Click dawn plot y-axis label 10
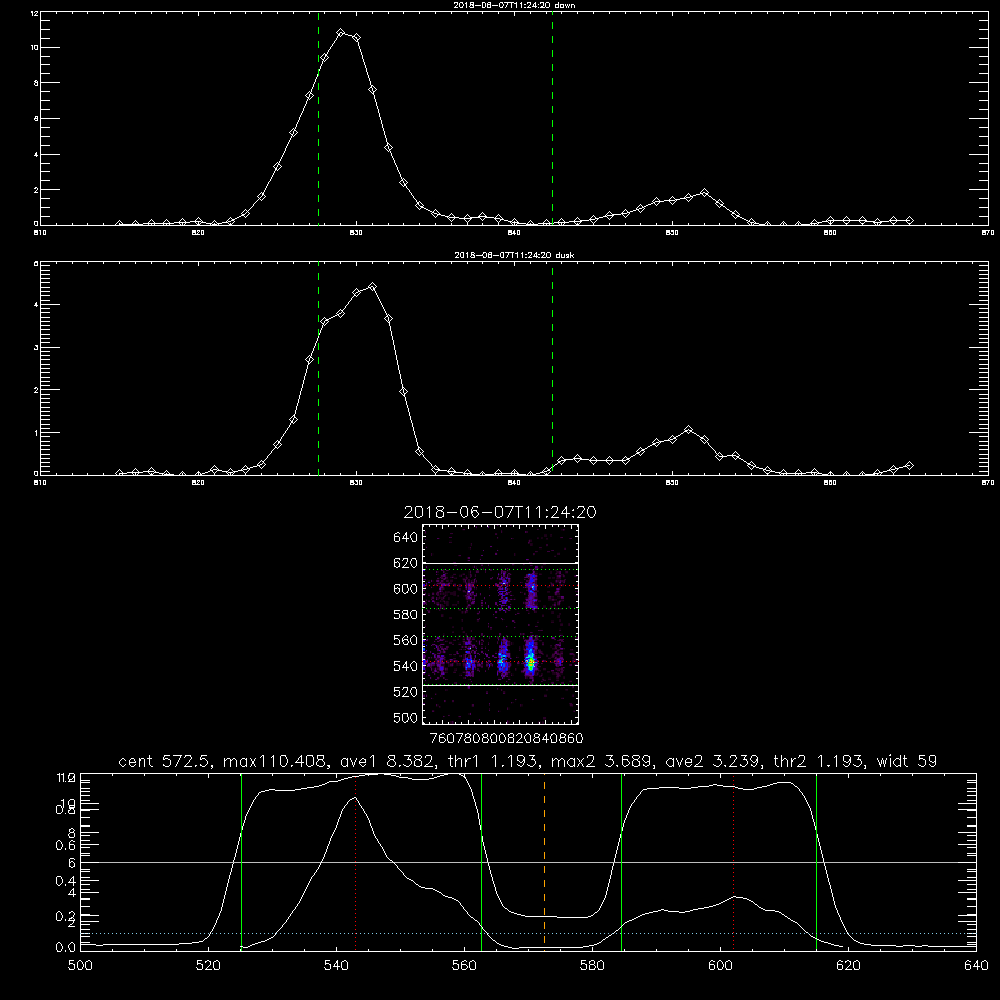This screenshot has height=1000, width=1000. [x=33, y=48]
